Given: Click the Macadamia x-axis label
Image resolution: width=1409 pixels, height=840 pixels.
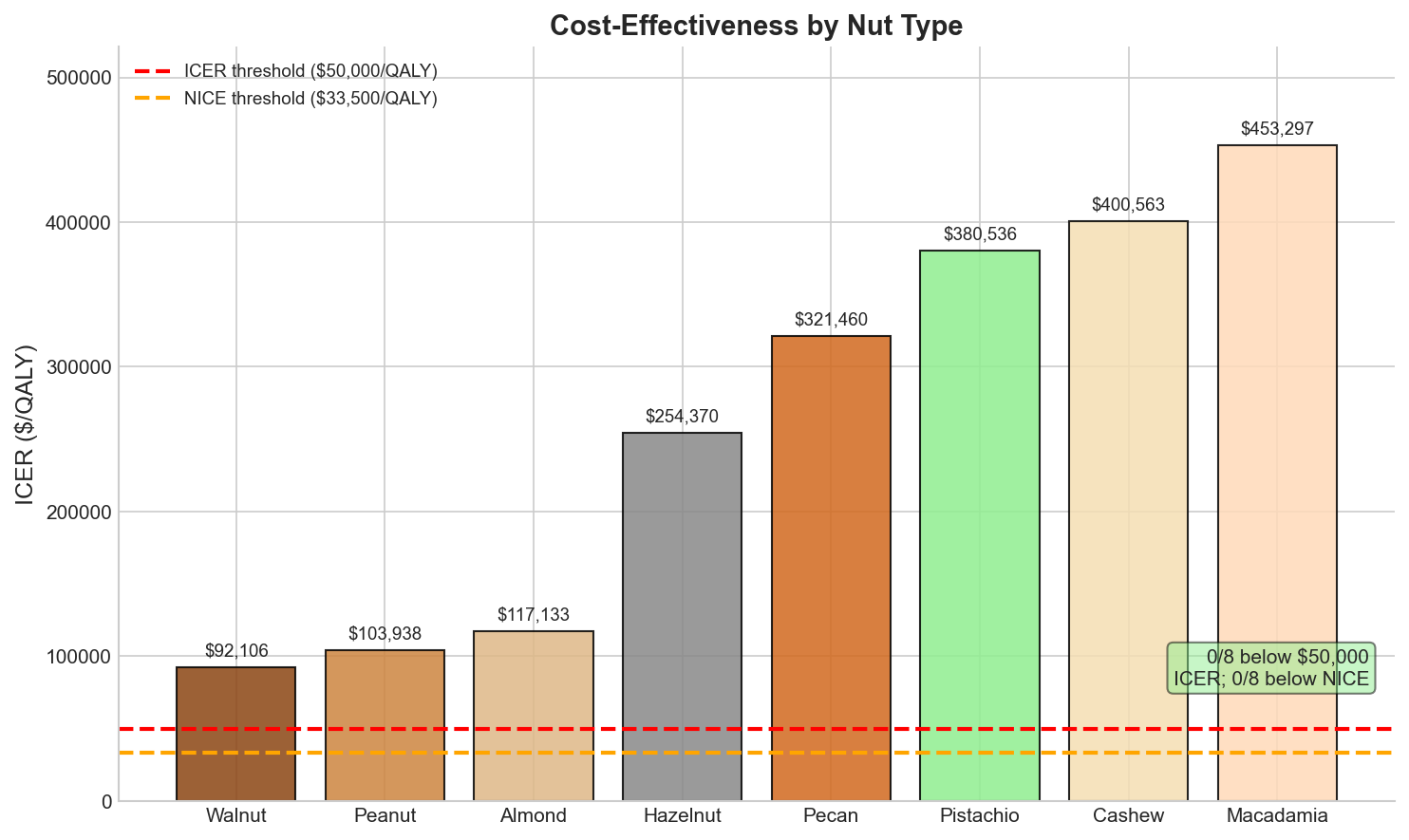Looking at the screenshot, I should pyautogui.click(x=1277, y=816).
